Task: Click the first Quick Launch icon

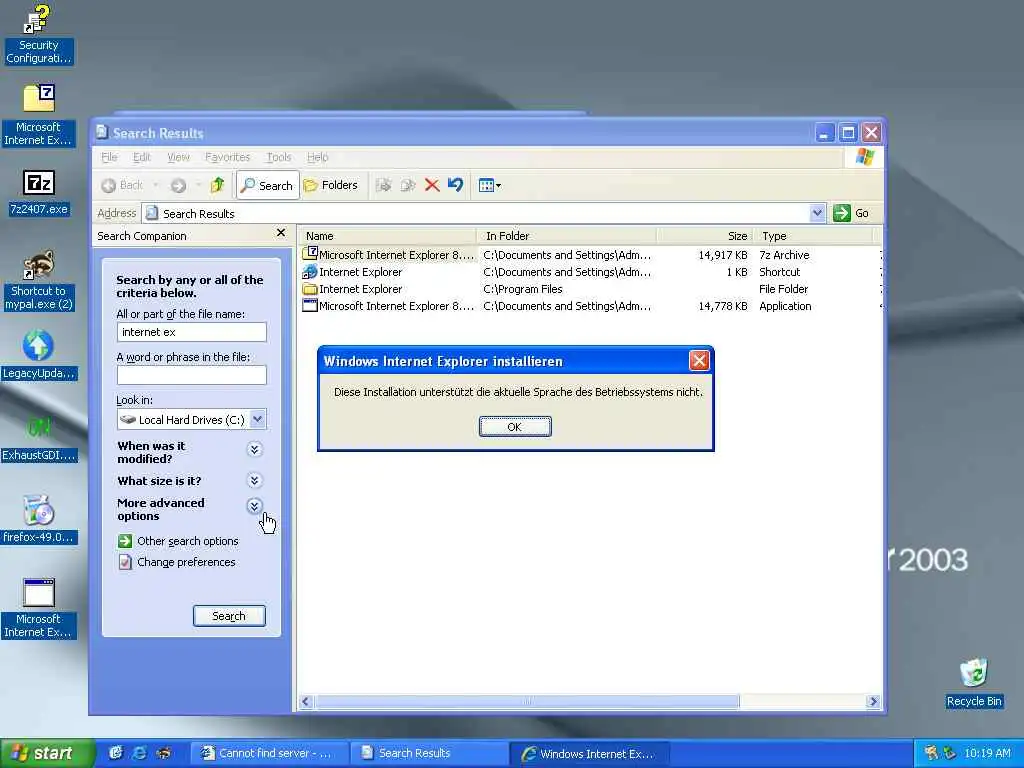Action: pos(116,753)
